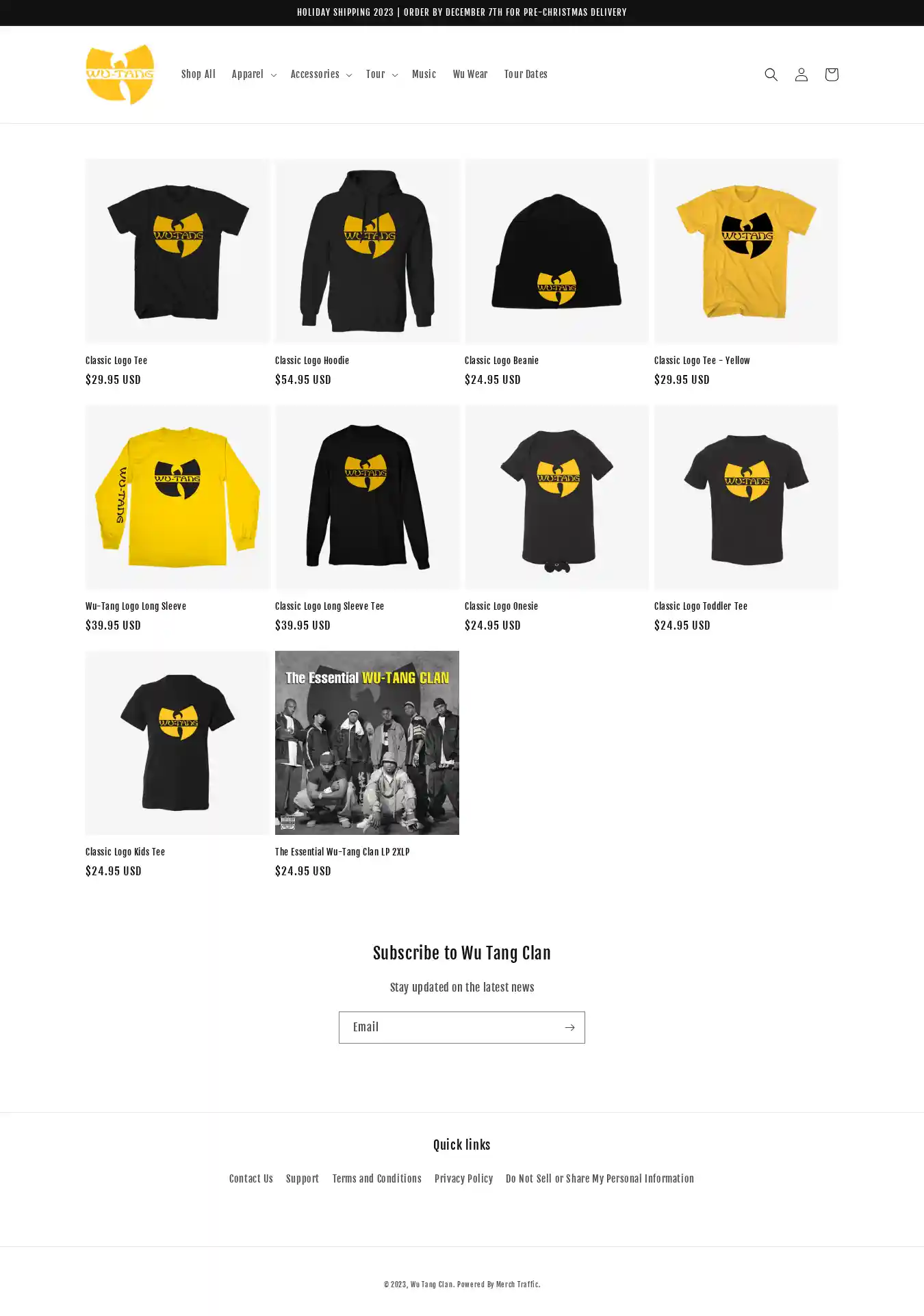This screenshot has height=1316, width=924.
Task: Go to the Shop All menu item
Action: click(198, 75)
